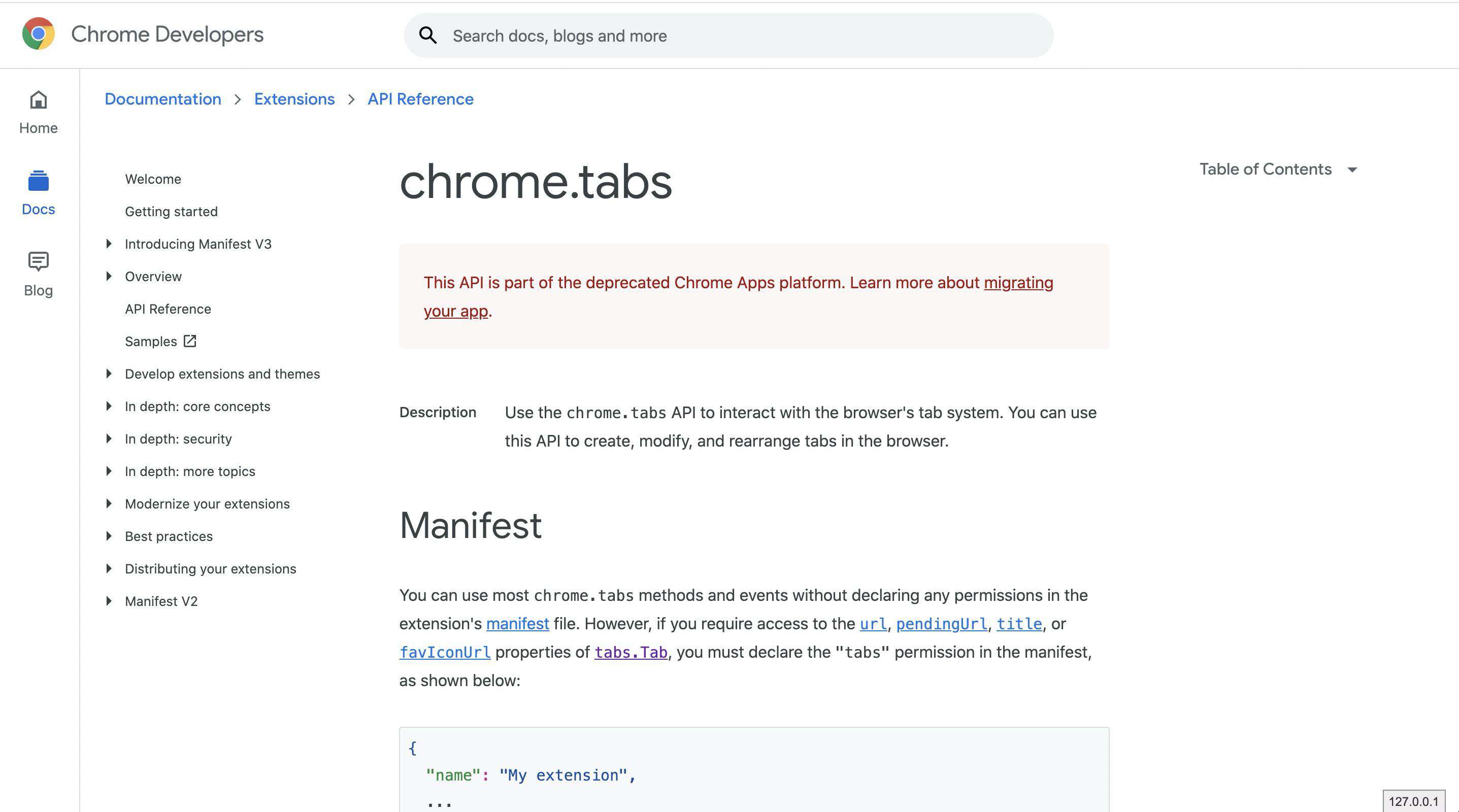Click the Chrome logo icon
The image size is (1459, 812).
point(39,34)
